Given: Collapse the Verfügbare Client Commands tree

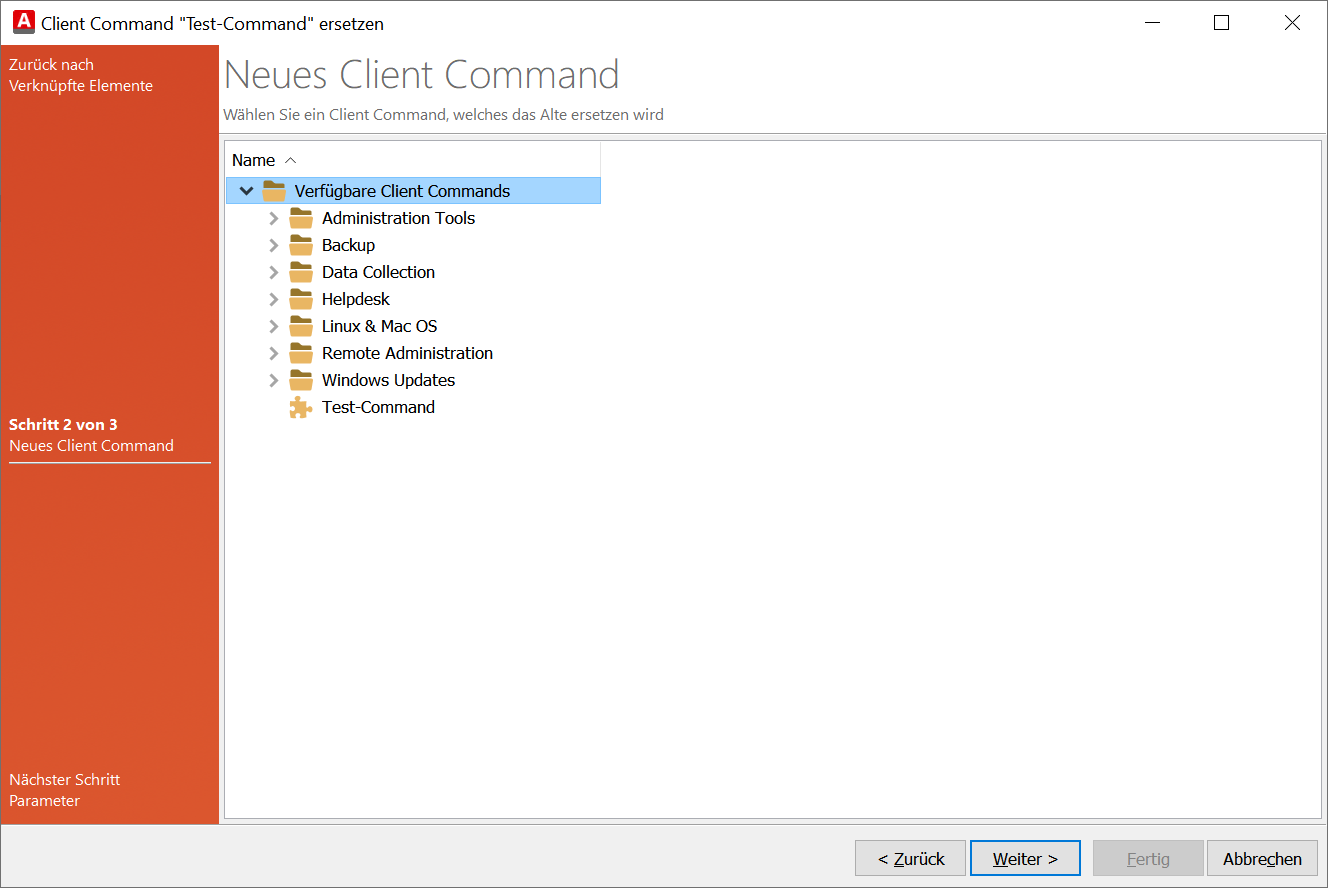Looking at the screenshot, I should coord(246,190).
